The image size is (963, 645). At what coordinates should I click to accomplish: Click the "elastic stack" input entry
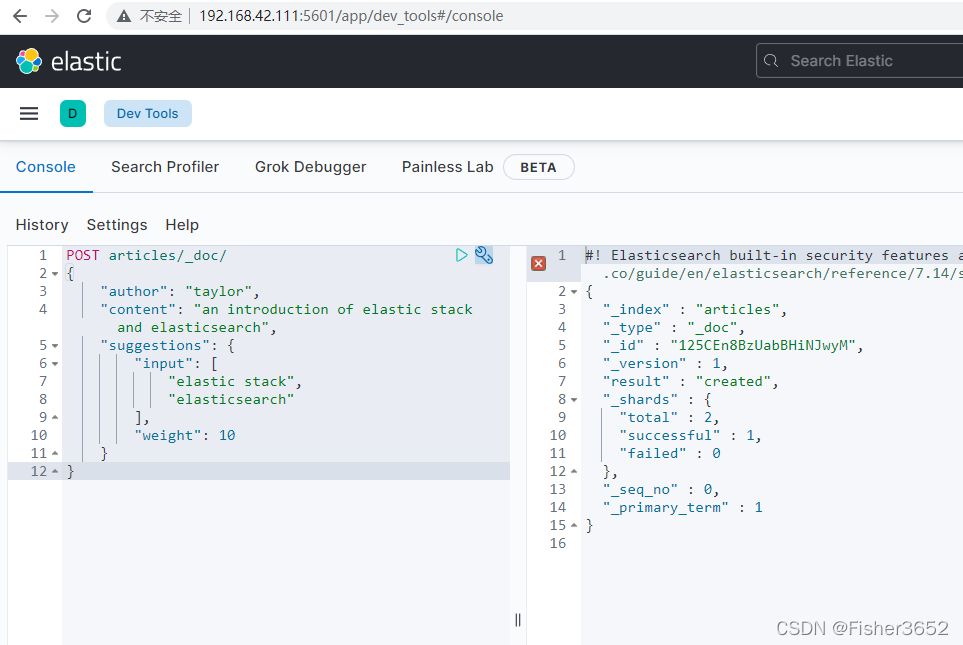pos(232,381)
